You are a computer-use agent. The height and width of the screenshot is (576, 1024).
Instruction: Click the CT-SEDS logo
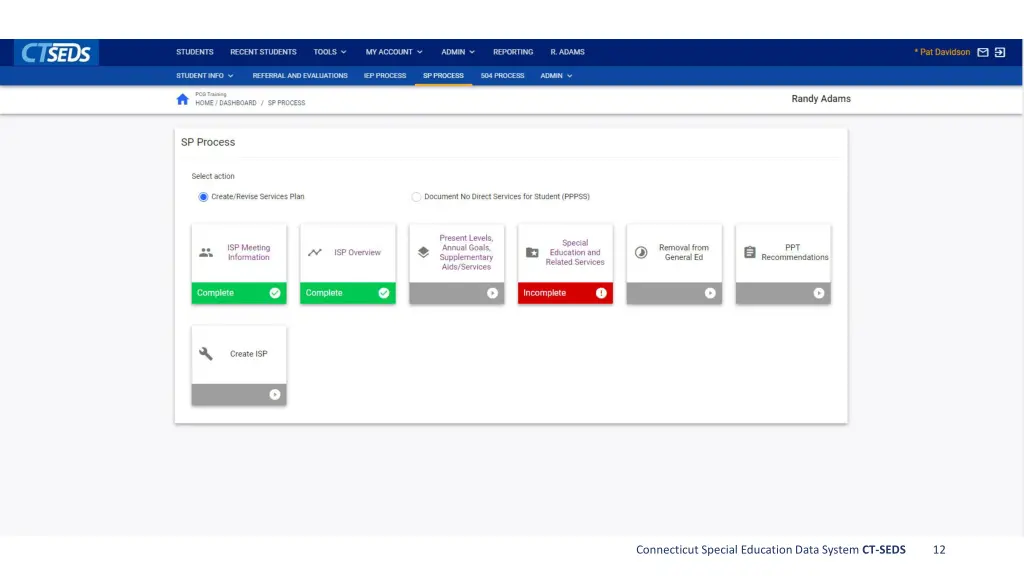click(x=57, y=53)
